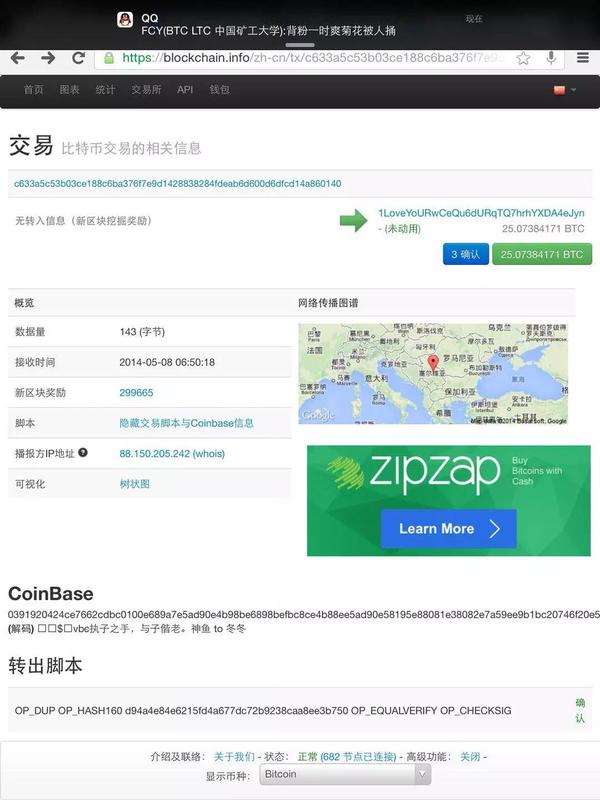Click the 转出脚本 heading
The image size is (600, 800).
(x=45, y=666)
